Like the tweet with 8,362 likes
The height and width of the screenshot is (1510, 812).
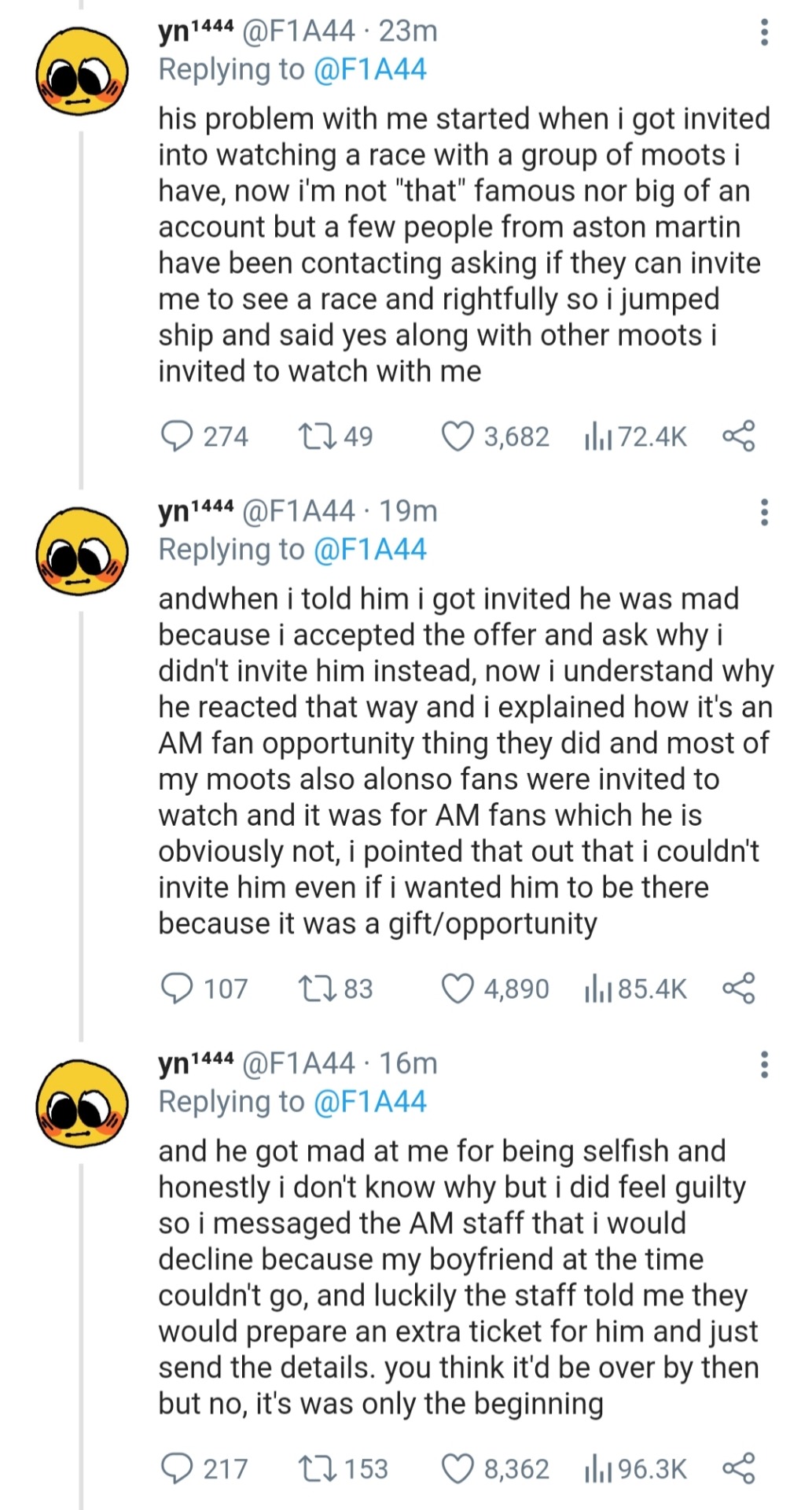click(x=457, y=1468)
